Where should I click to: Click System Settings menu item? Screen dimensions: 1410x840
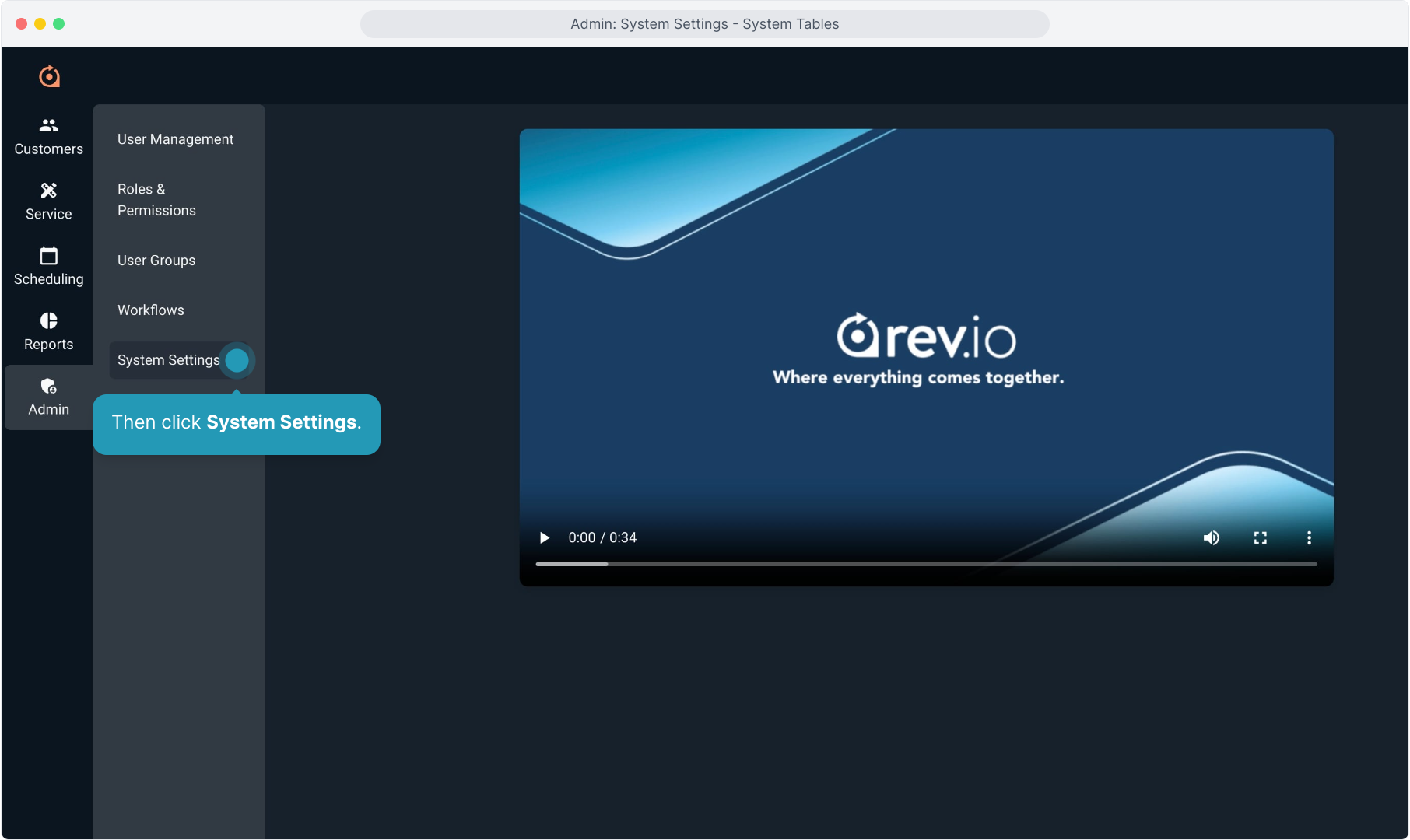179,360
